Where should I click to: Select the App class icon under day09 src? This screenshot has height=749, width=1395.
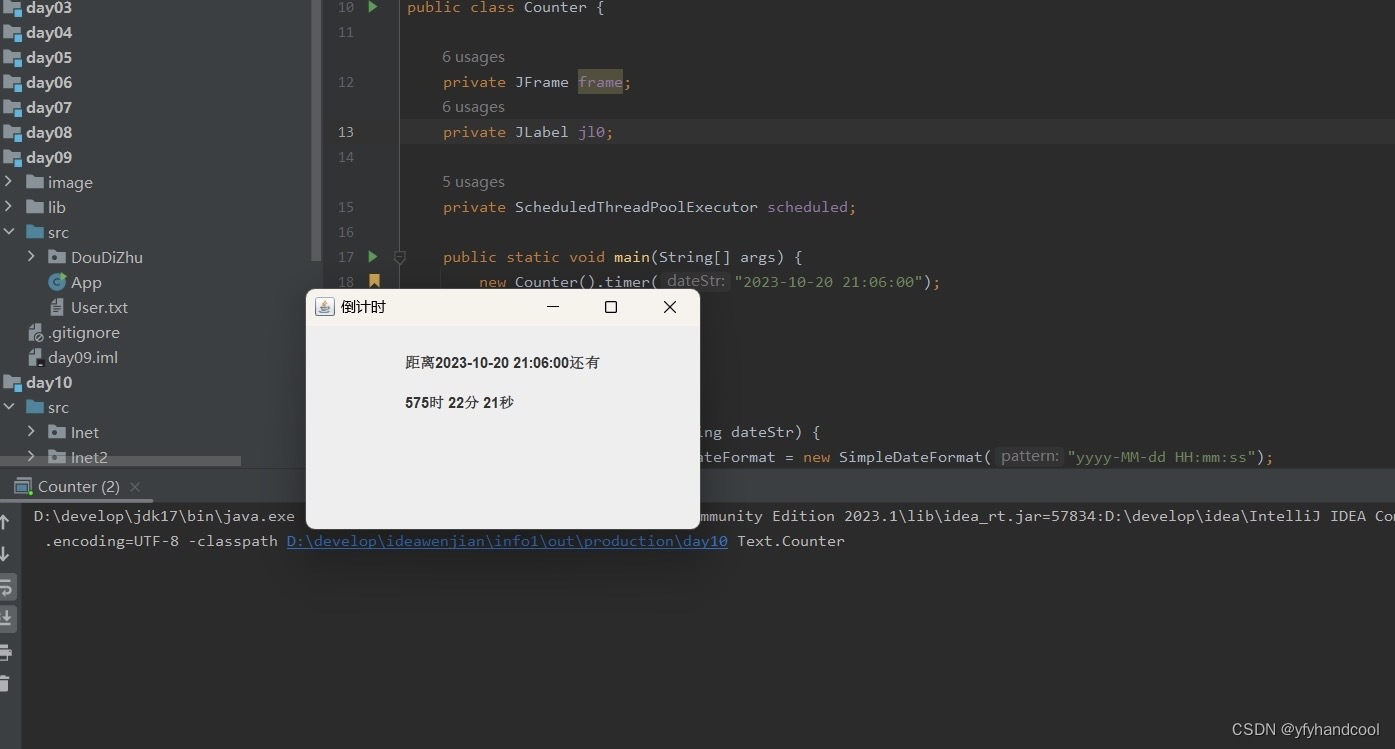pos(57,282)
